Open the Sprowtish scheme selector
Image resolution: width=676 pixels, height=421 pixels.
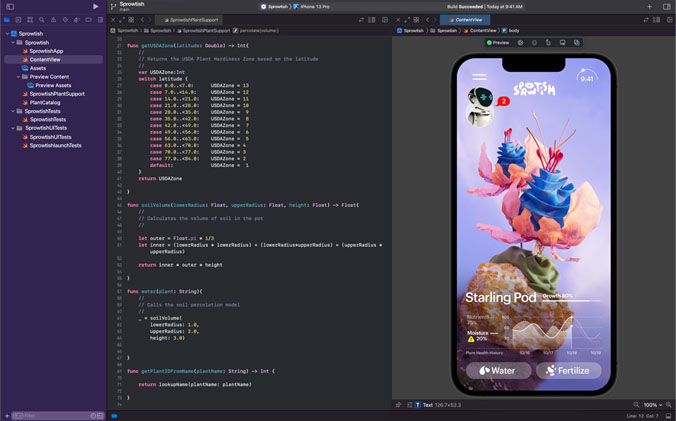click(275, 6)
